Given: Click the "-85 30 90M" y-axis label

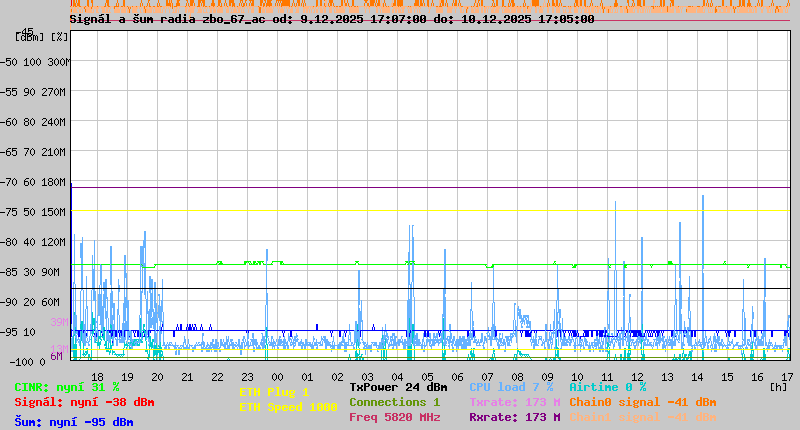Looking at the screenshot, I should tap(30, 272).
